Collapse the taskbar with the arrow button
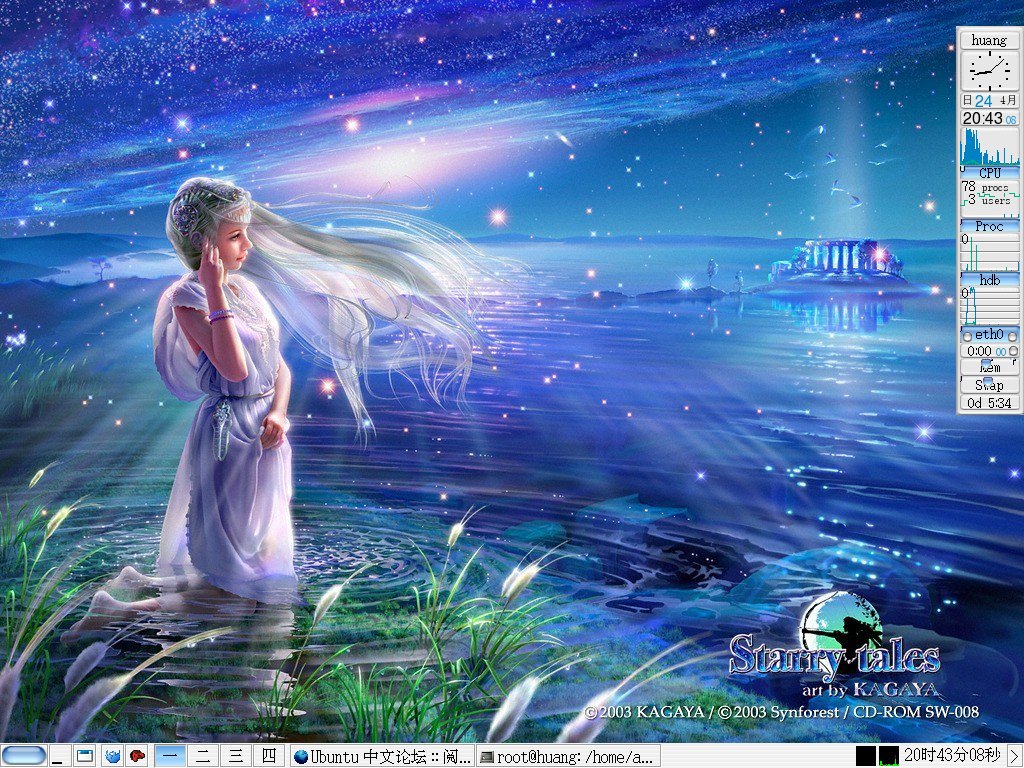Screen dimensions: 1024x768 (x=1015, y=756)
